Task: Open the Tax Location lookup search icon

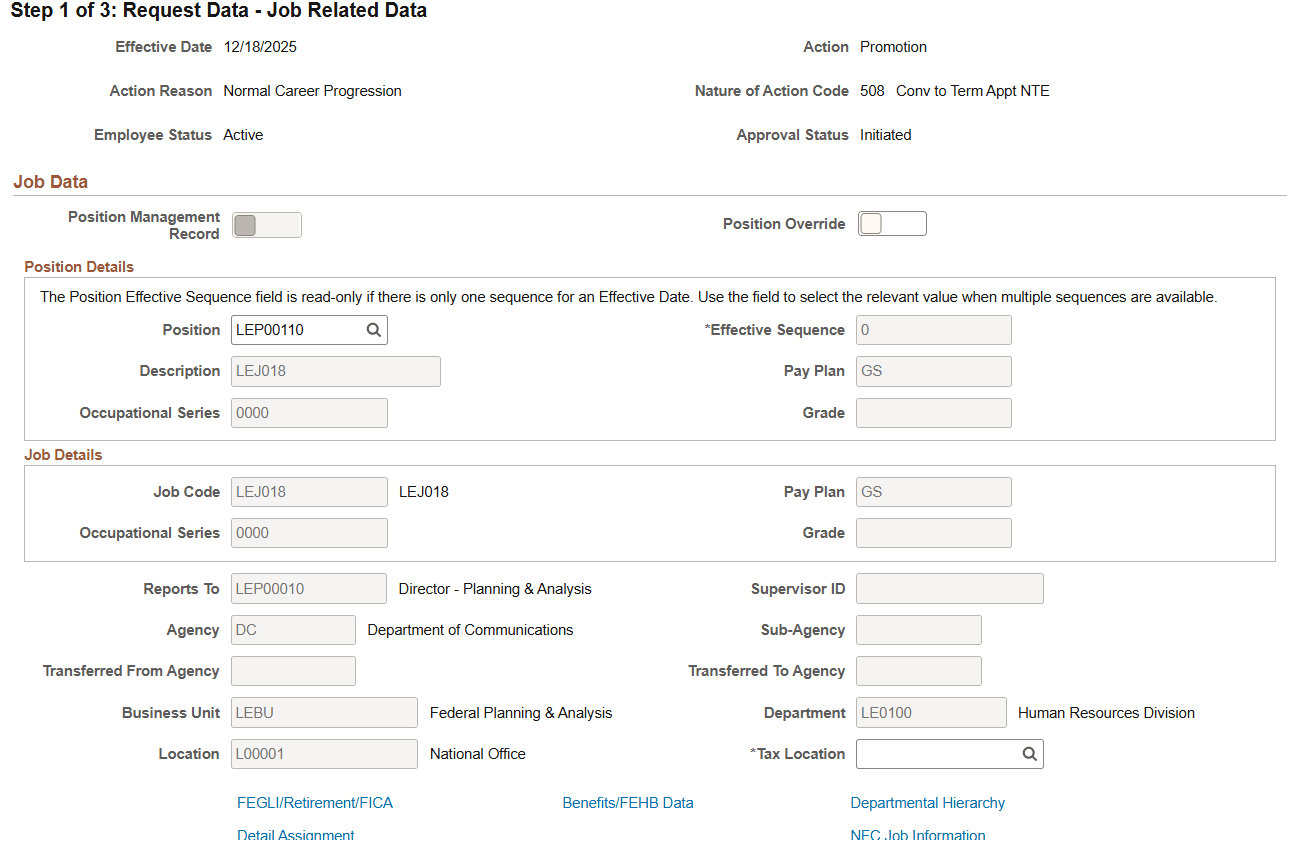Action: point(1029,753)
